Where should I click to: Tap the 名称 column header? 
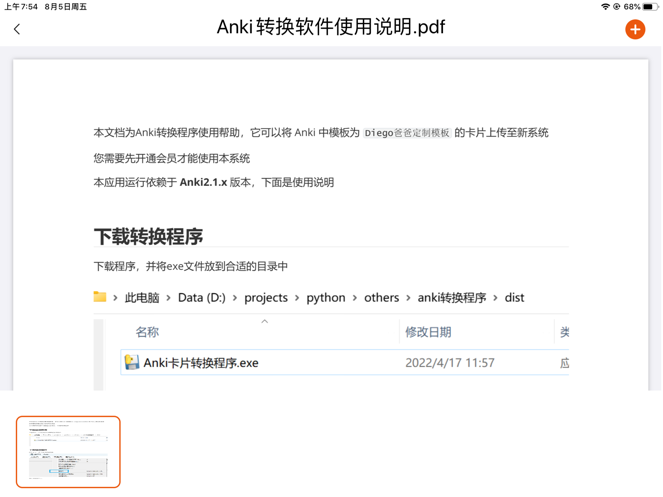click(147, 332)
